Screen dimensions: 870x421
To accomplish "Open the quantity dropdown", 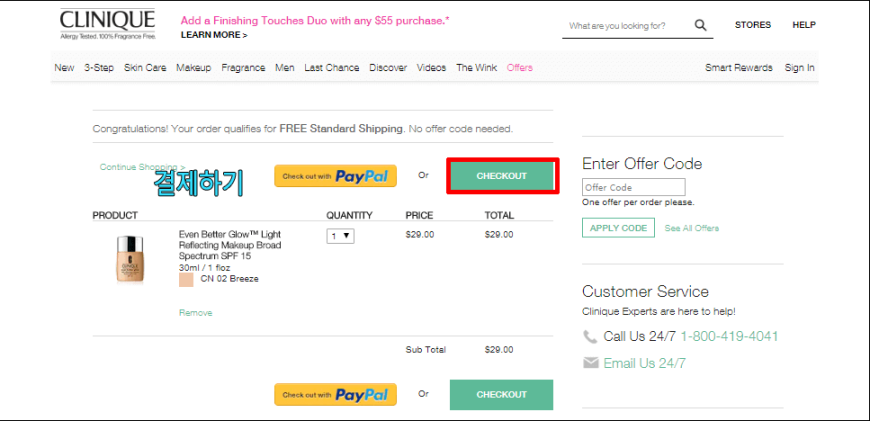I will click(x=340, y=236).
